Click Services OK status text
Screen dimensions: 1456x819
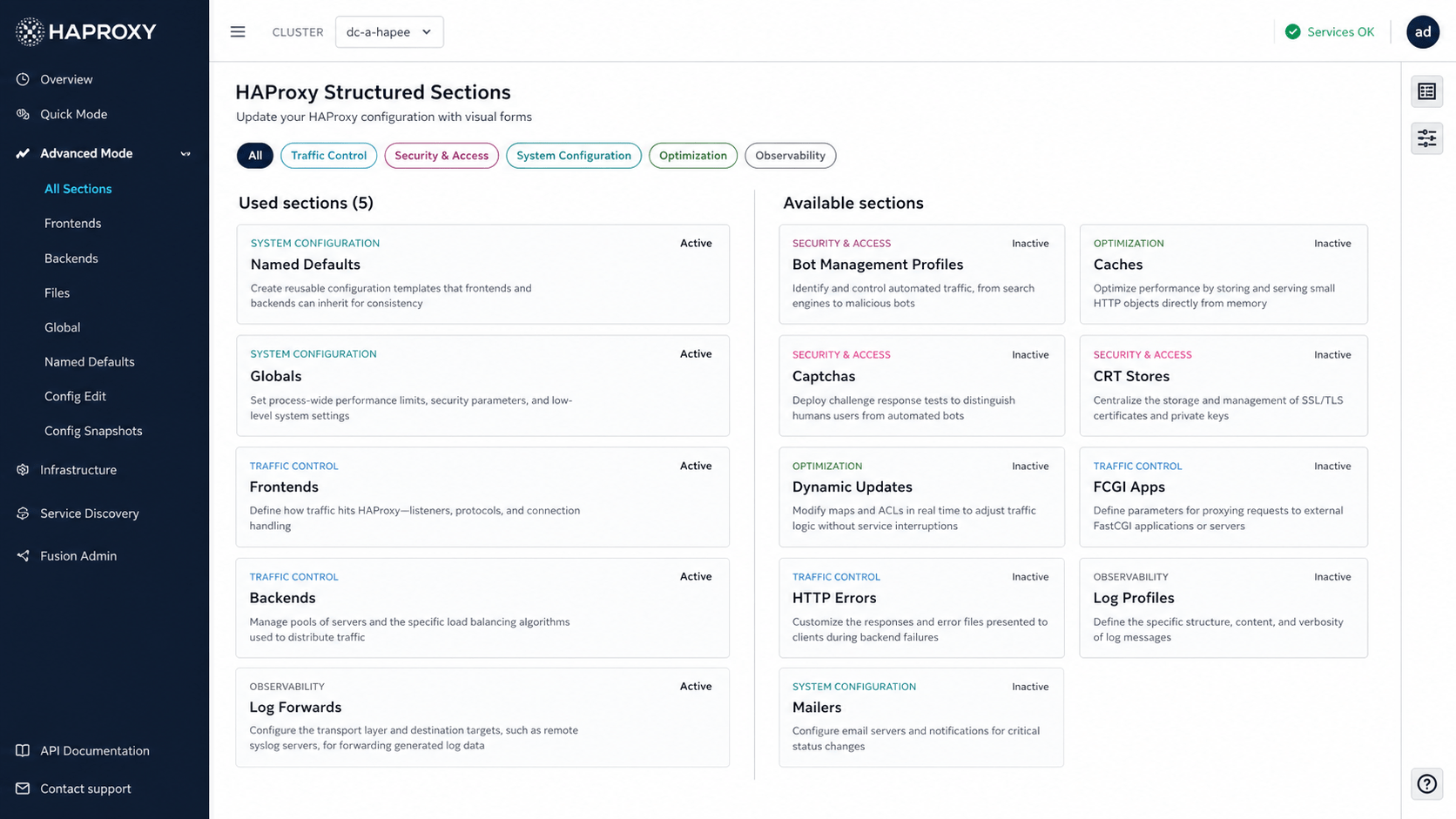(1341, 32)
